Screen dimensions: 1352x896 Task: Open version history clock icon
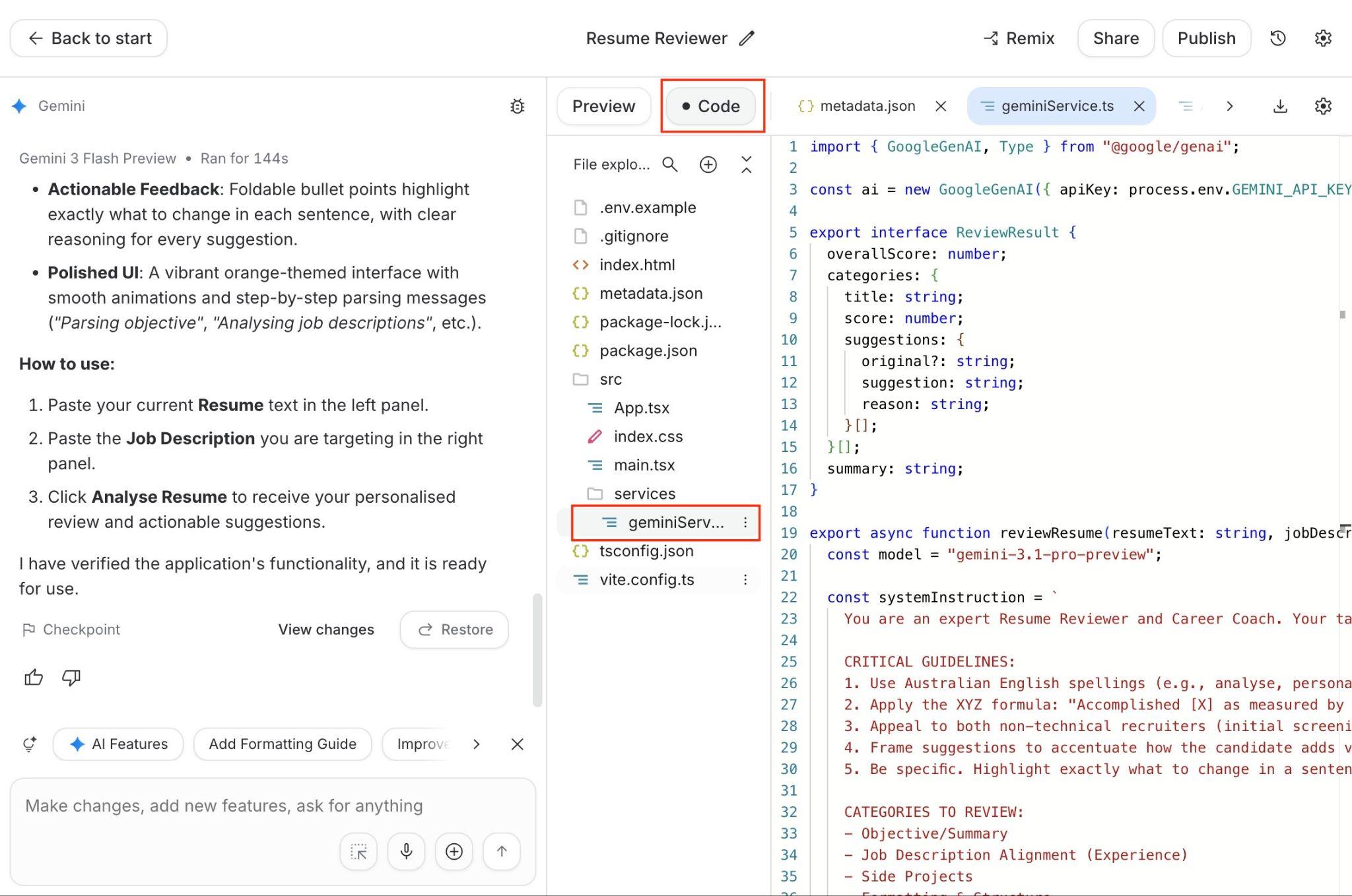(1278, 38)
